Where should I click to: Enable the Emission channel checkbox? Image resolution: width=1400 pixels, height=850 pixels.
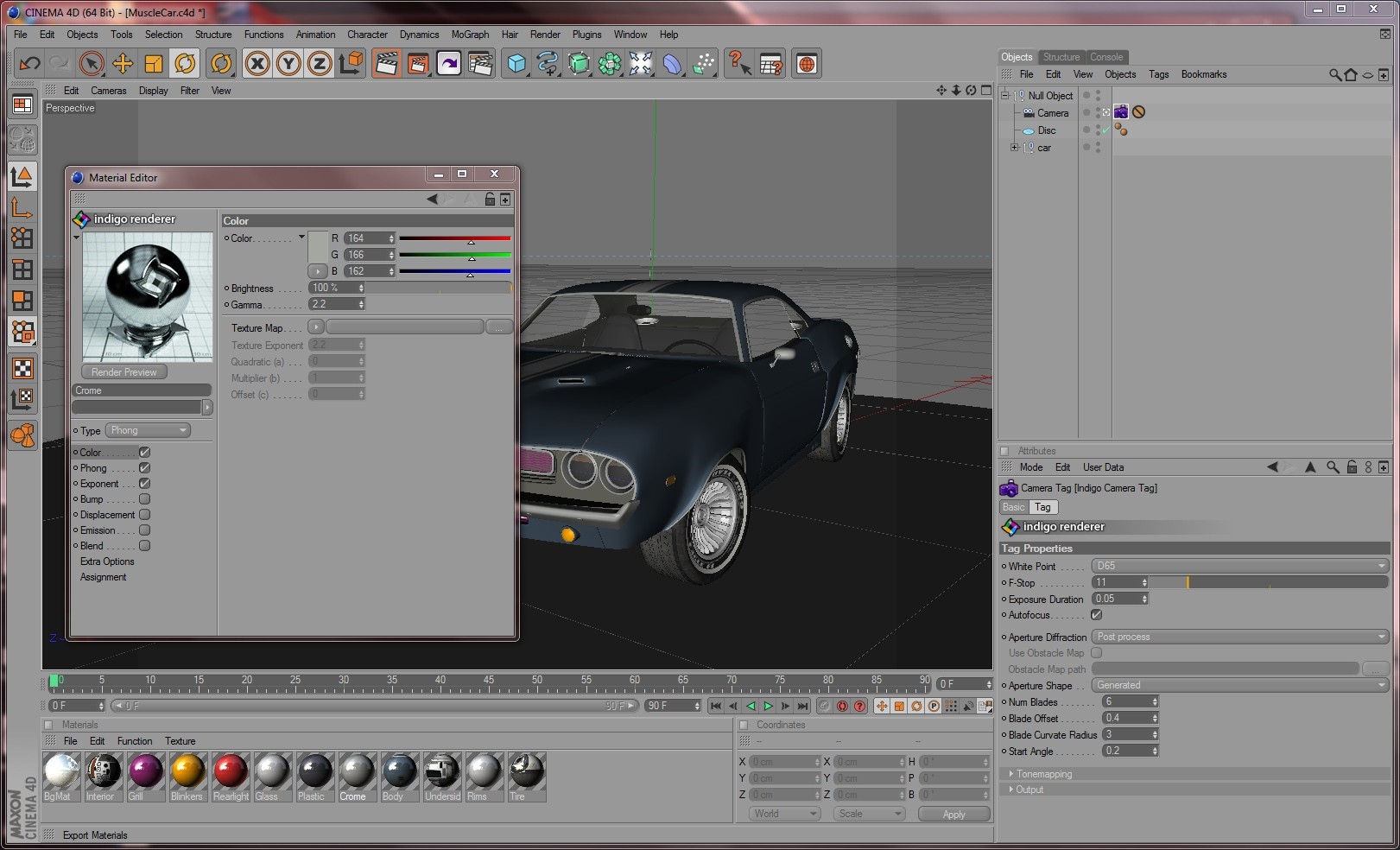click(x=145, y=530)
